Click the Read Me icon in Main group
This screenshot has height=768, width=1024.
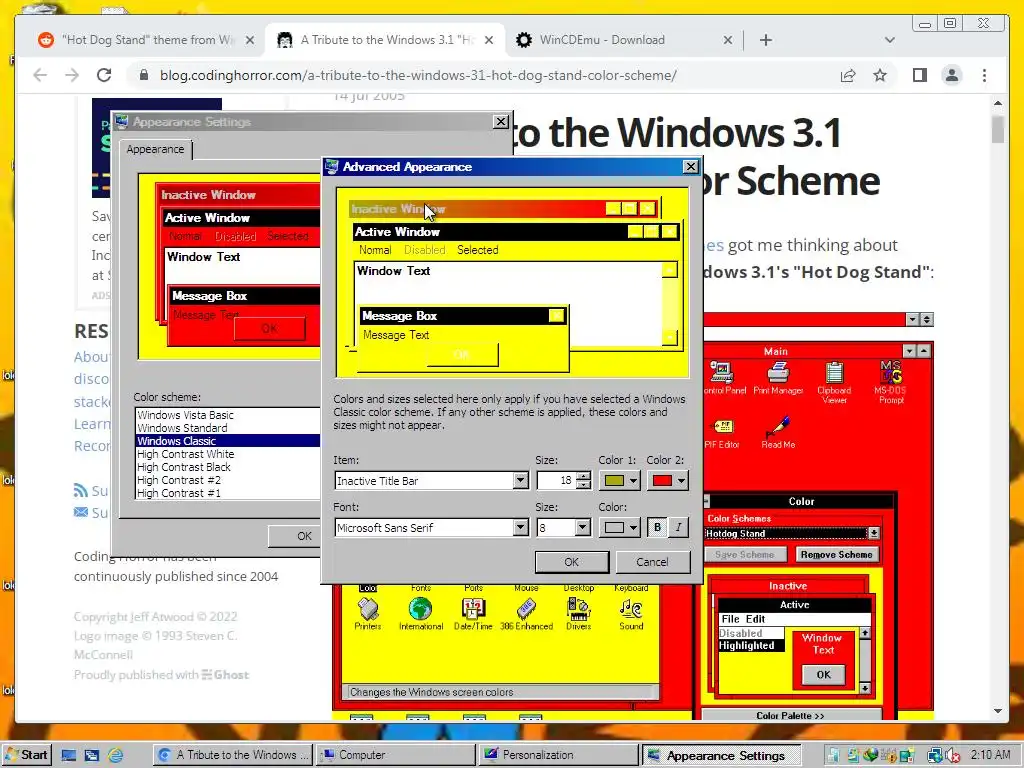coord(778,432)
